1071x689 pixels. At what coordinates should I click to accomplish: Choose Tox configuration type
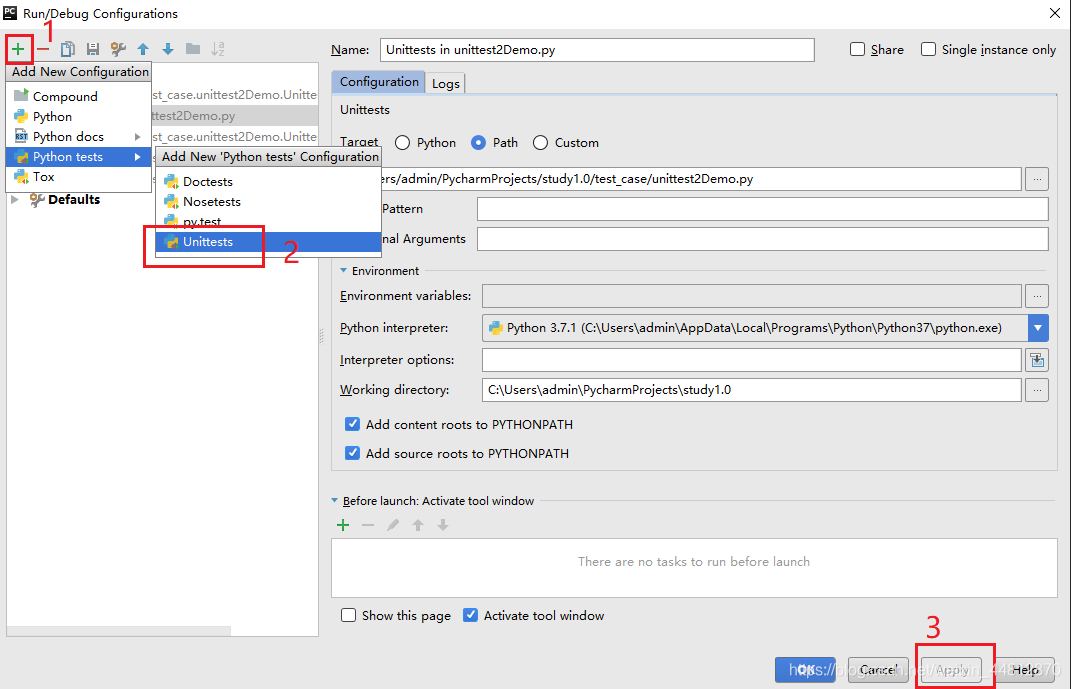(79, 177)
